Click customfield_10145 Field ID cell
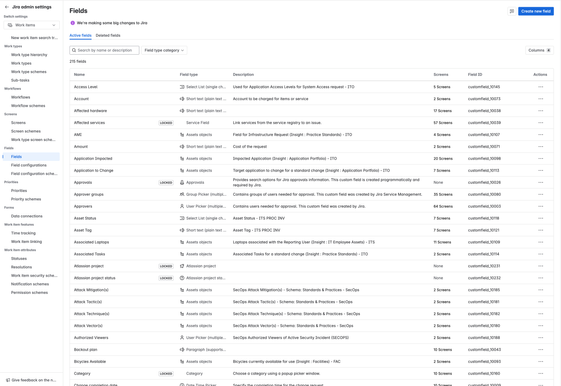Screen dimensions: 561x386 coord(484,87)
